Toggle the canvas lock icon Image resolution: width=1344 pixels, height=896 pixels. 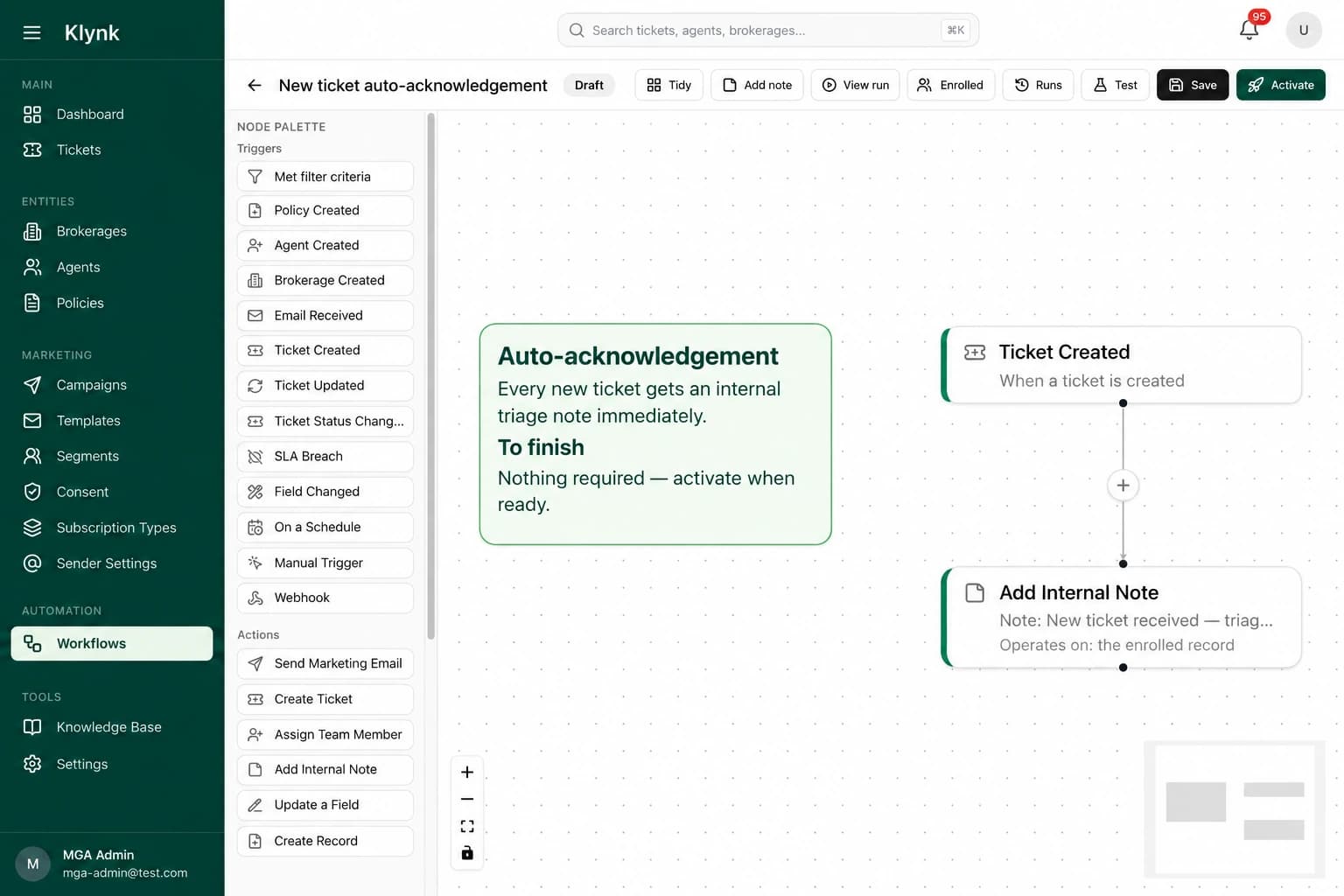point(467,853)
